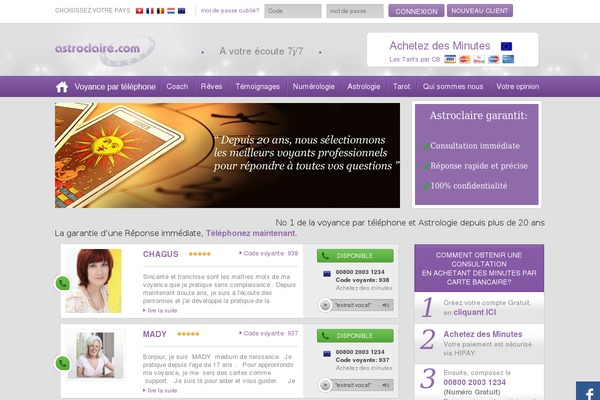The width and height of the screenshot is (600, 400).
Task: Select the Belgium flag
Action: pos(160,11)
